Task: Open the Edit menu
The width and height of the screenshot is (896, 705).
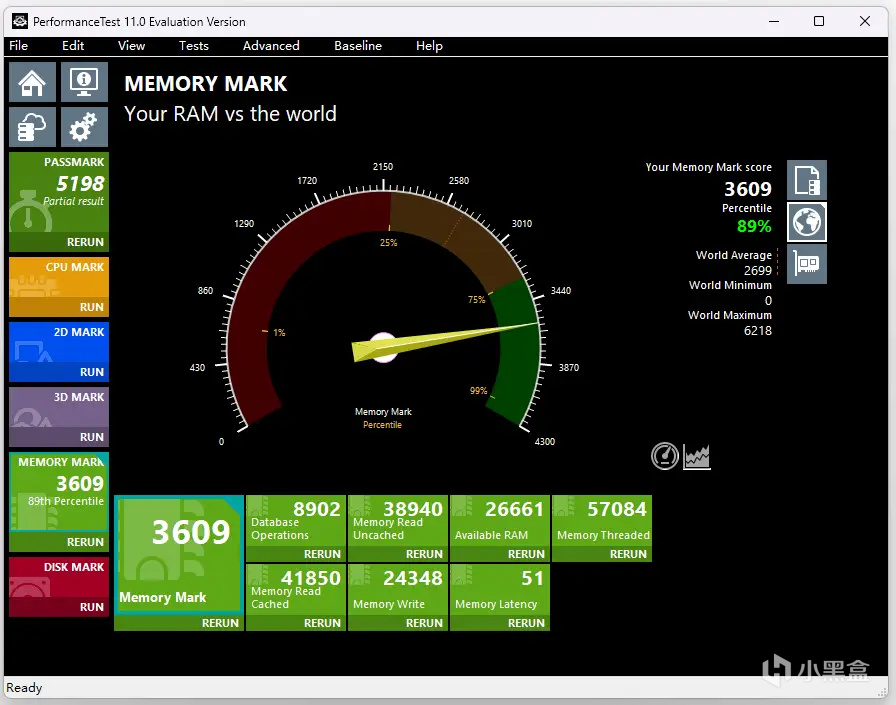Action: [73, 46]
